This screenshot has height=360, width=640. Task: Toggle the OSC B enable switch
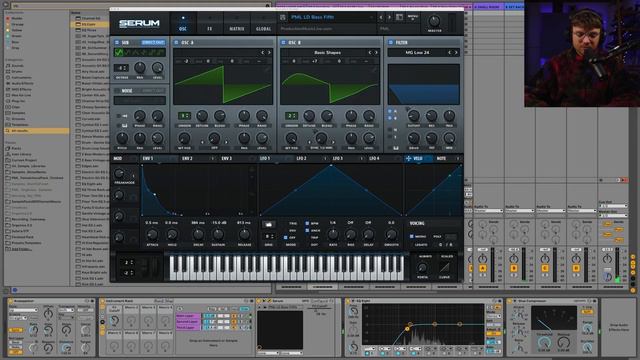click(x=283, y=42)
